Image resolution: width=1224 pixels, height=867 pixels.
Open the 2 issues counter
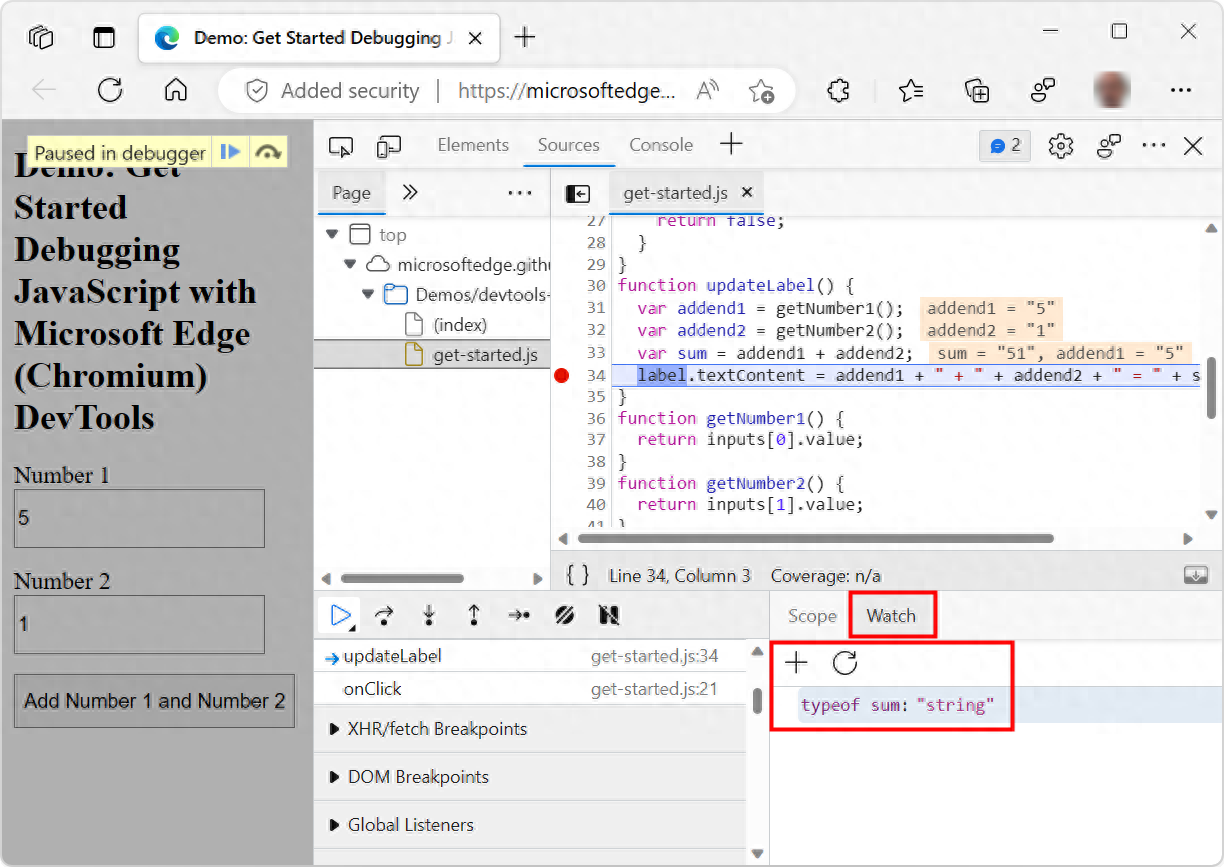pyautogui.click(x=1006, y=146)
